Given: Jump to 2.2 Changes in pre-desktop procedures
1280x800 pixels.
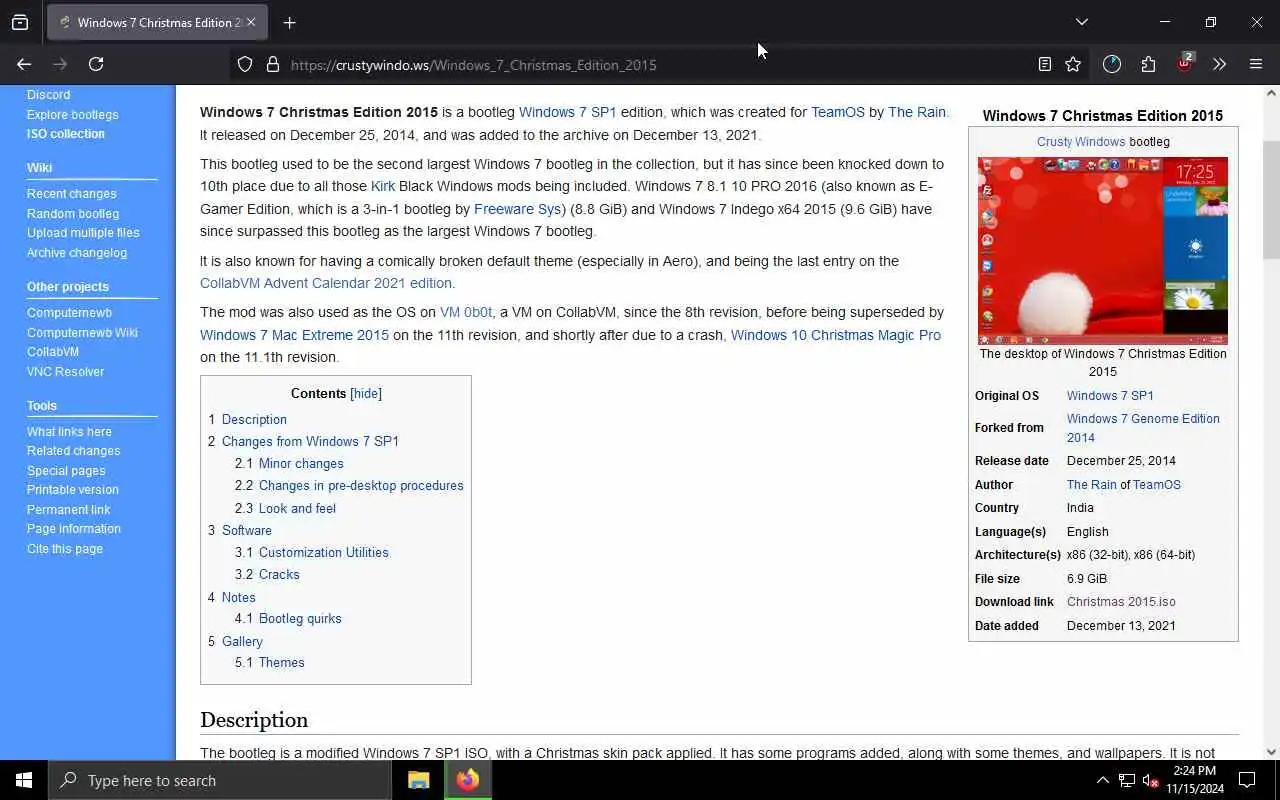Looking at the screenshot, I should click(349, 486).
